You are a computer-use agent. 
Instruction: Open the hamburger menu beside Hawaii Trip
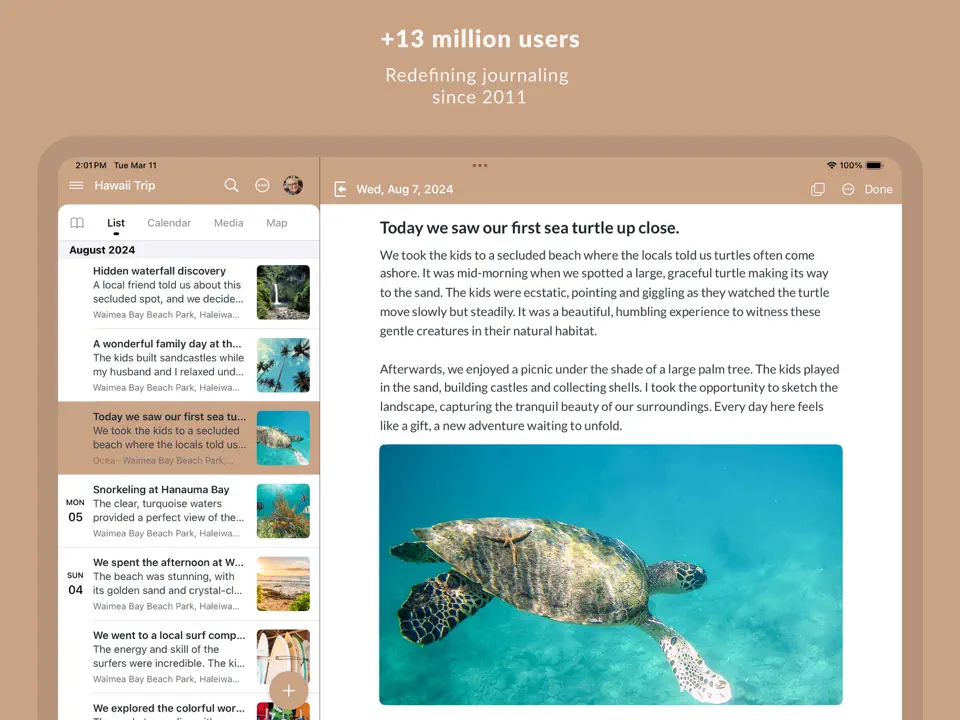pyautogui.click(x=76, y=186)
